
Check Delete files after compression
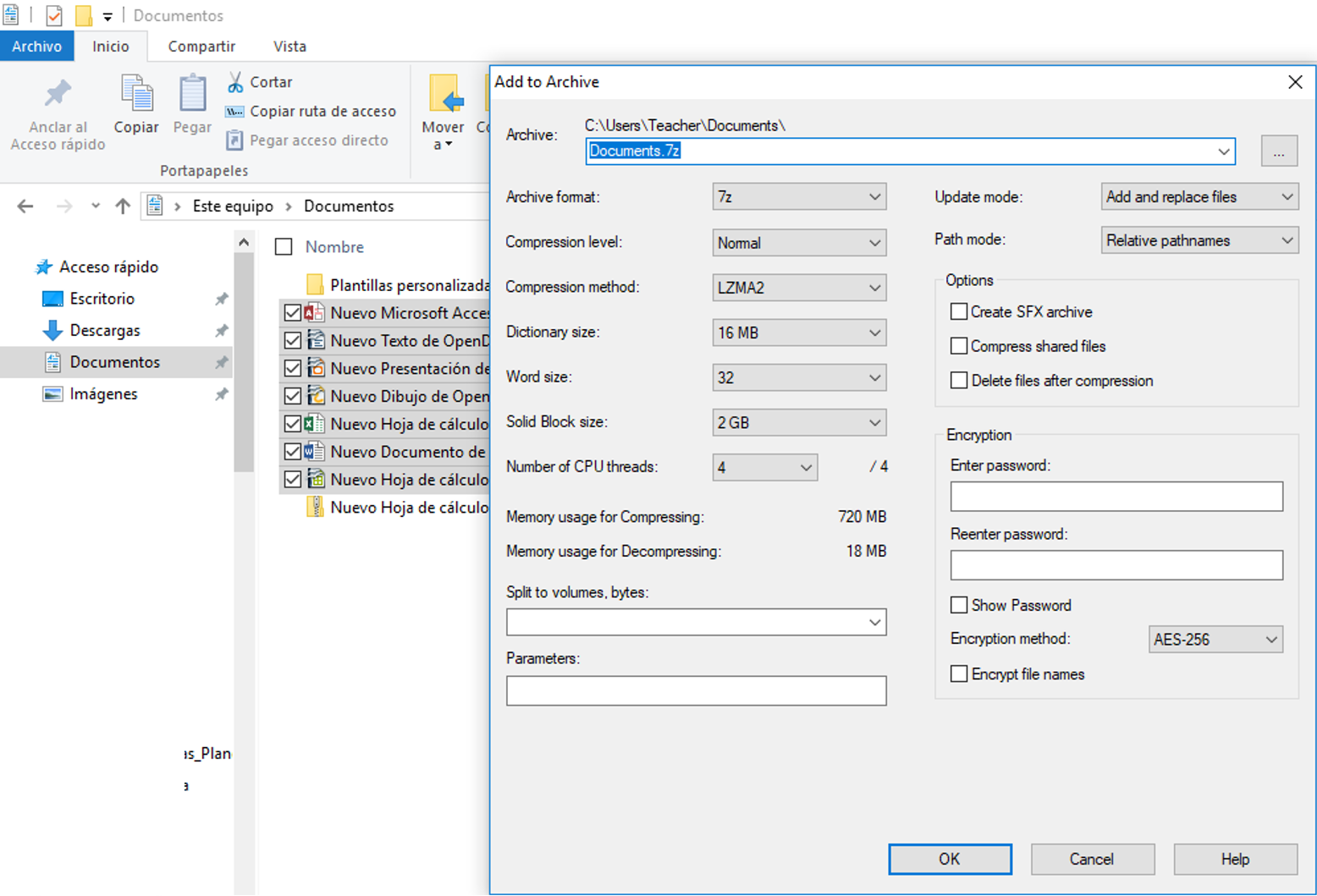click(x=959, y=381)
